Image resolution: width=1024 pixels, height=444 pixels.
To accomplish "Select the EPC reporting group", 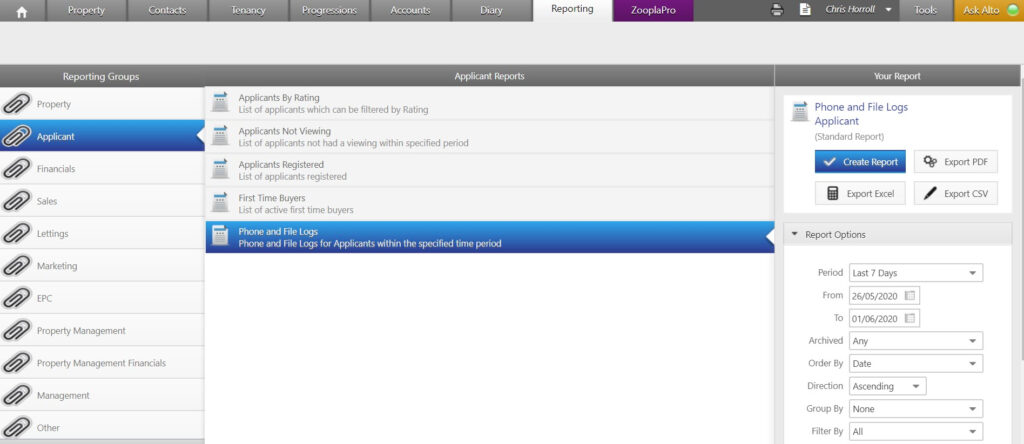I will (102, 298).
